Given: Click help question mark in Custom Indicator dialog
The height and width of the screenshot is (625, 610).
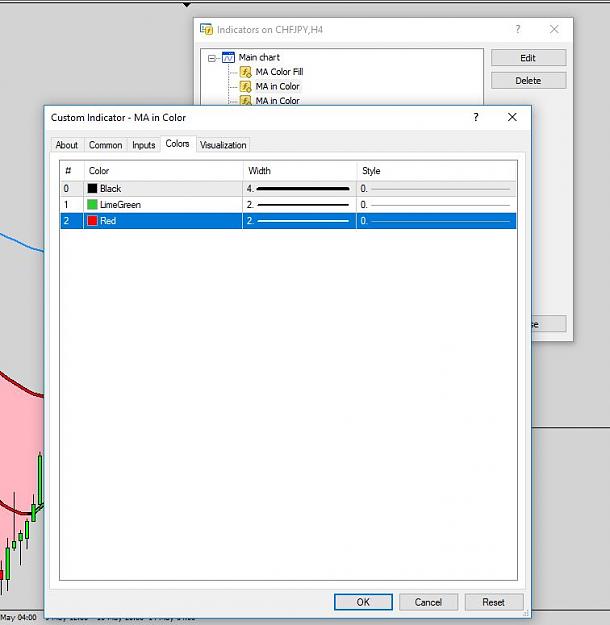Looking at the screenshot, I should tap(476, 117).
